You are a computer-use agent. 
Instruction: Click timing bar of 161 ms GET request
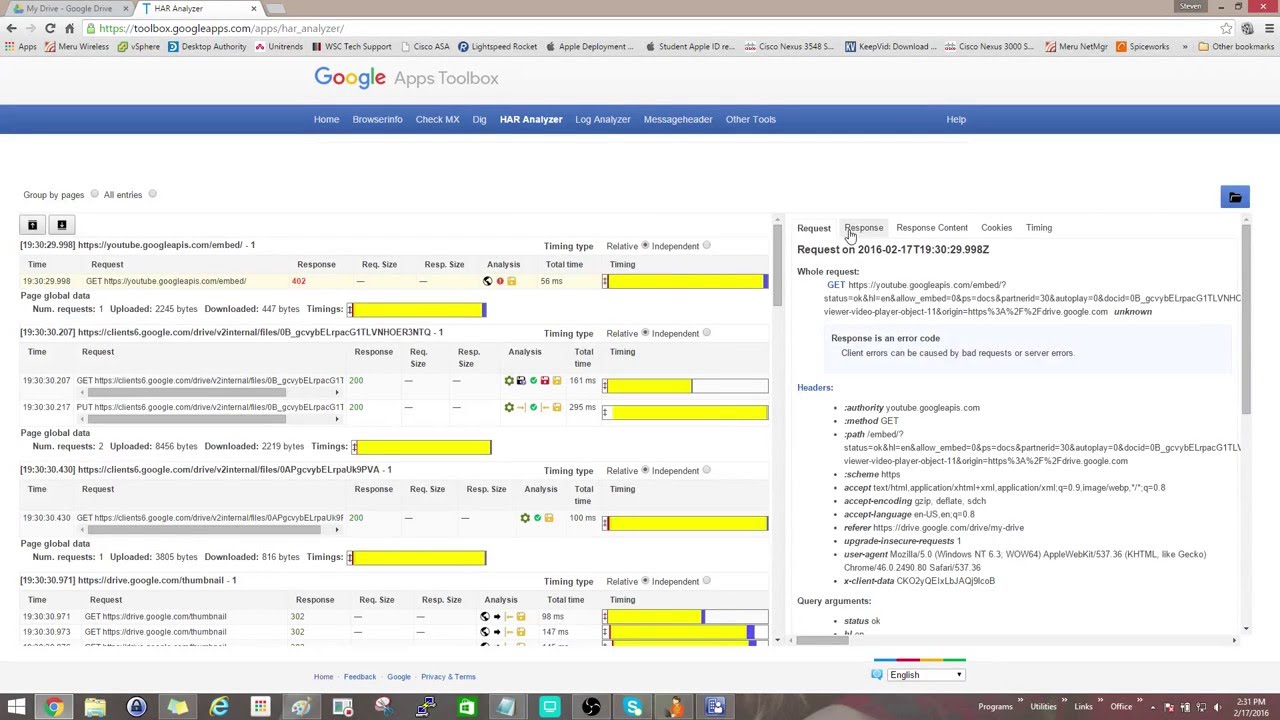point(686,385)
